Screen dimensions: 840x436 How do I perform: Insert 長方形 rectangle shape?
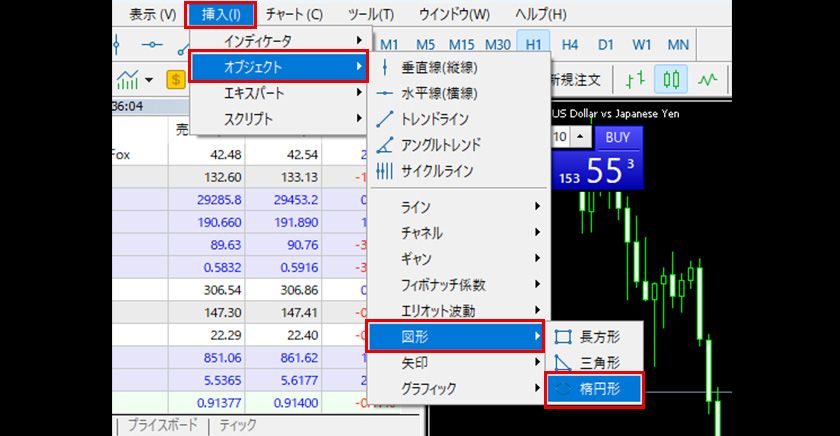tap(599, 337)
